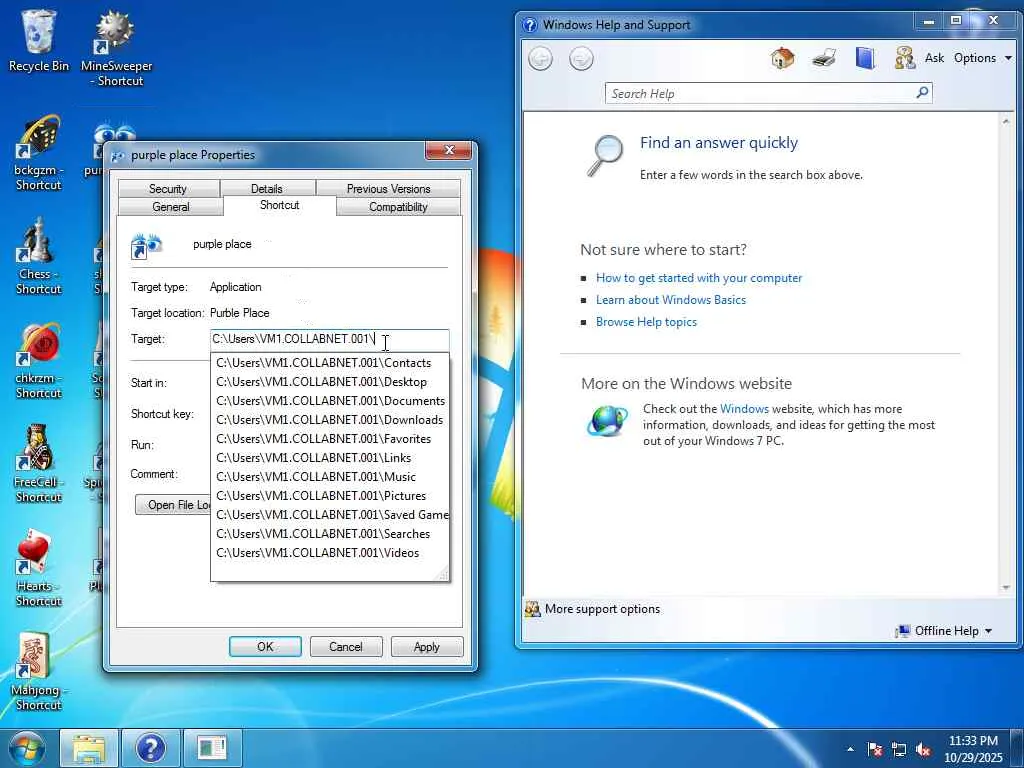Select the chkrzm shortcut desktop icon
Image resolution: width=1024 pixels, height=768 pixels.
(x=39, y=360)
